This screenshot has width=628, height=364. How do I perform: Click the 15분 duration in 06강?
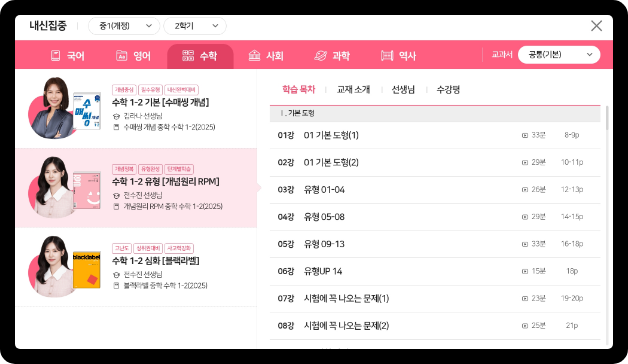[538, 271]
